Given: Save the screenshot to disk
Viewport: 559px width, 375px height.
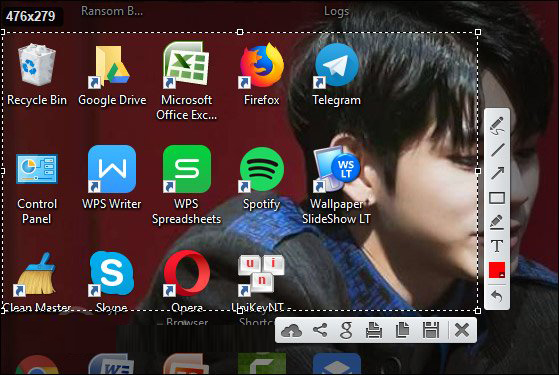Looking at the screenshot, I should [431, 330].
